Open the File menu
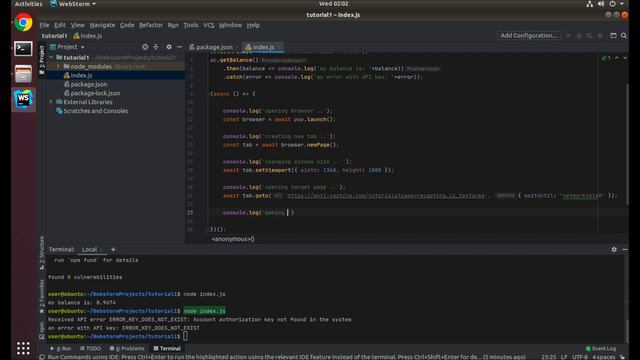The height and width of the screenshot is (360, 640). 44,25
